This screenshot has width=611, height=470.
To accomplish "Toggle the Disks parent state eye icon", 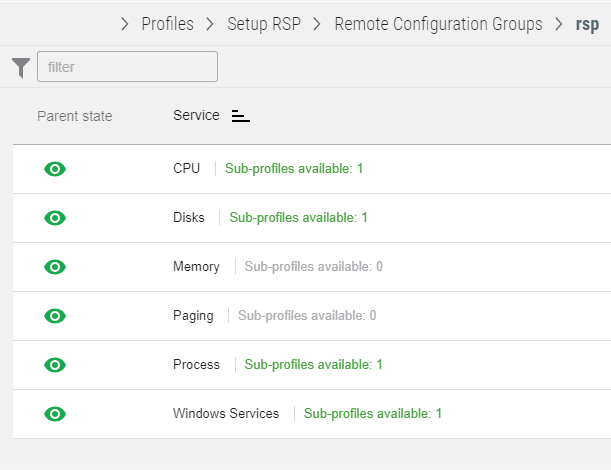I will 55,218.
